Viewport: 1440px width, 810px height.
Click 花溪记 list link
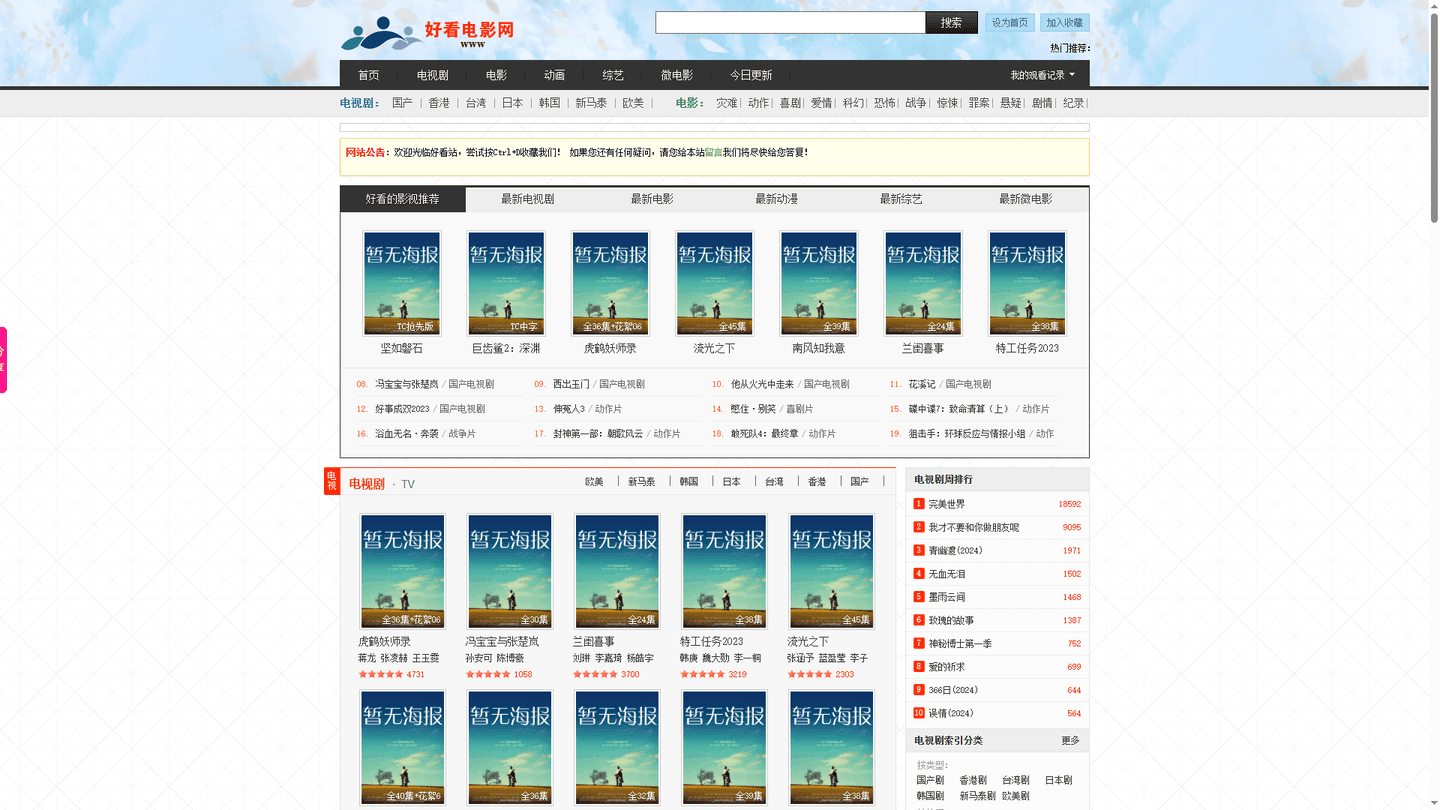pos(922,384)
